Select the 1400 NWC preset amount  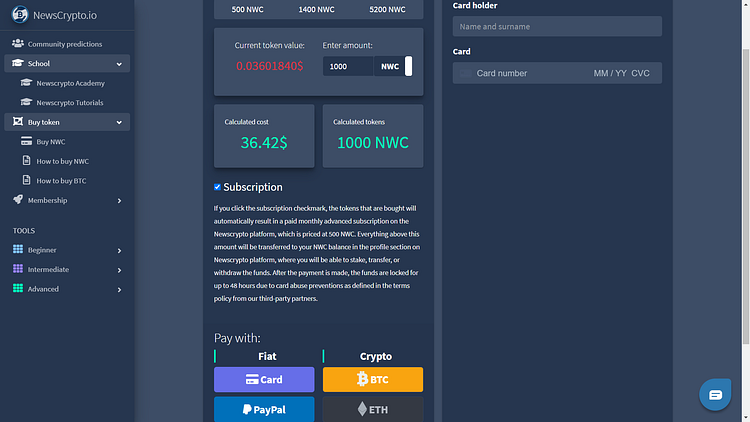(x=316, y=9)
